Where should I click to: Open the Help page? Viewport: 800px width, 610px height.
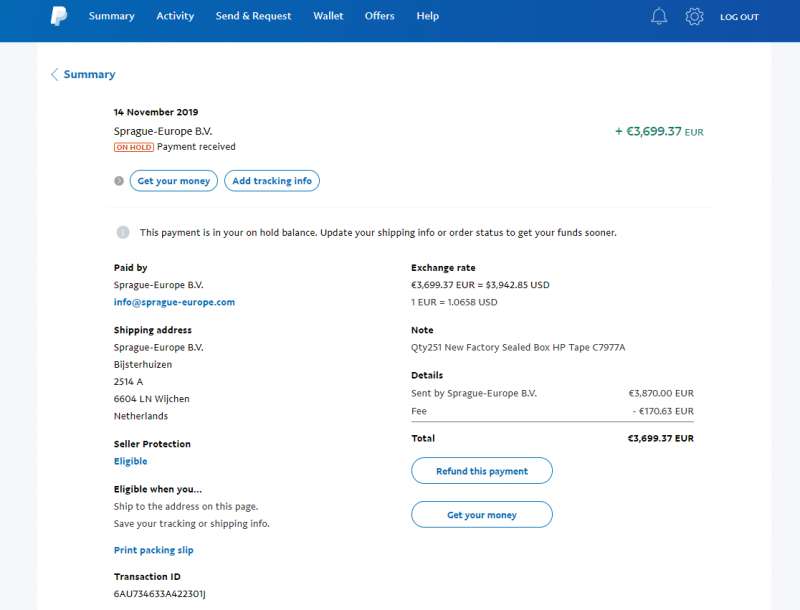point(428,16)
